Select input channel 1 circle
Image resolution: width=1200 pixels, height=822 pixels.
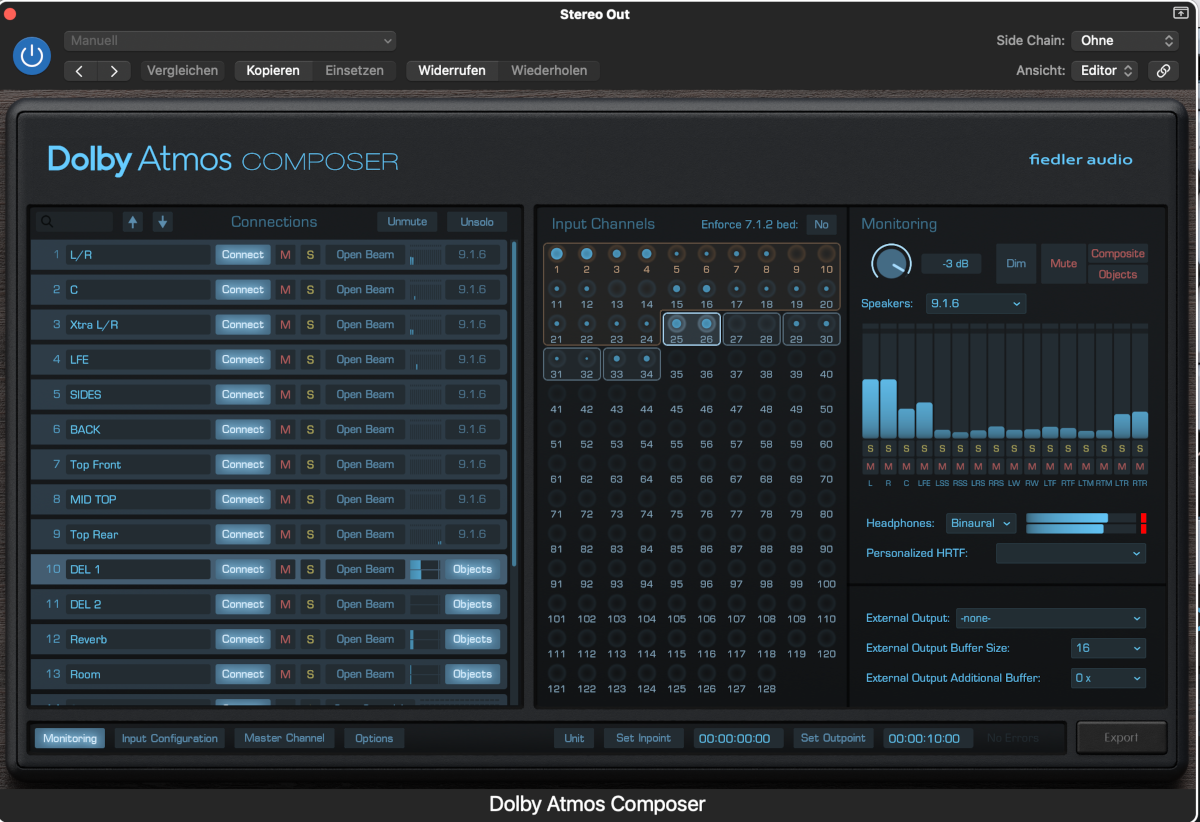click(x=557, y=255)
